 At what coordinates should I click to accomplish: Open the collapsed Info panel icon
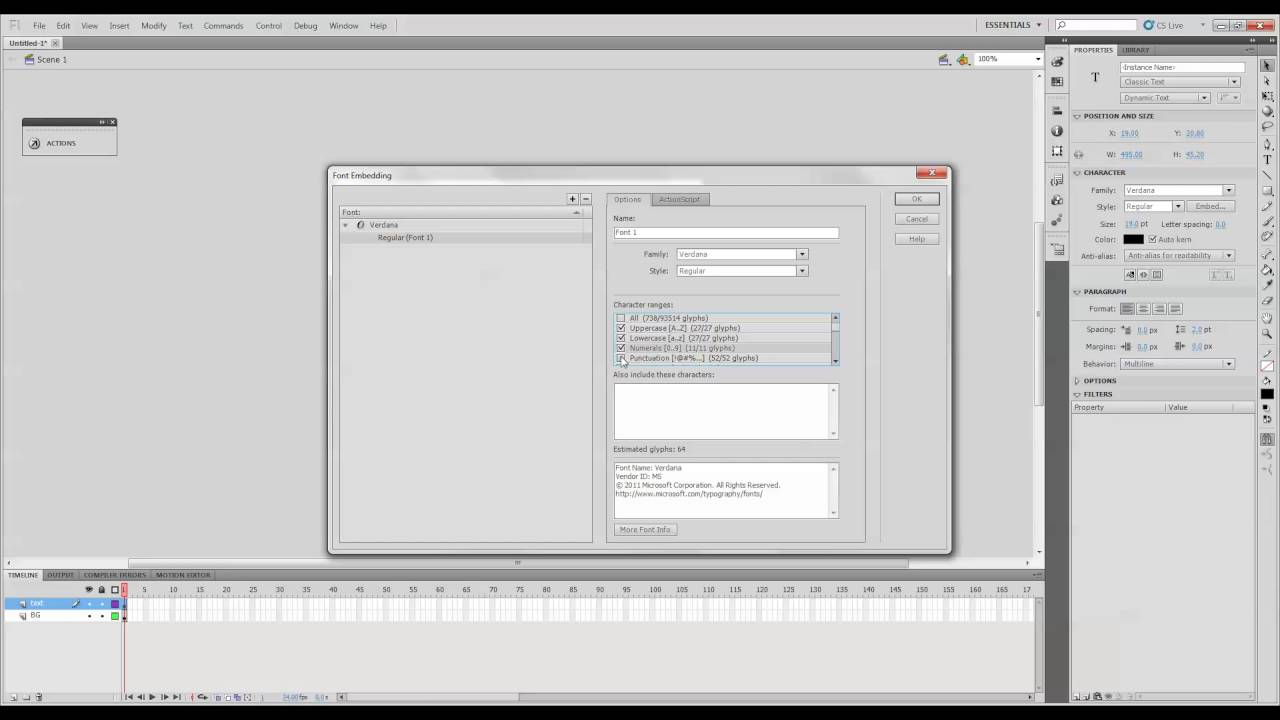point(1057,131)
